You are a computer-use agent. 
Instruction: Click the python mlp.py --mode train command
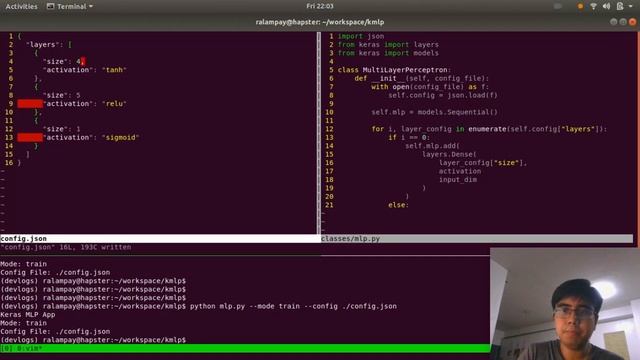coord(293,306)
